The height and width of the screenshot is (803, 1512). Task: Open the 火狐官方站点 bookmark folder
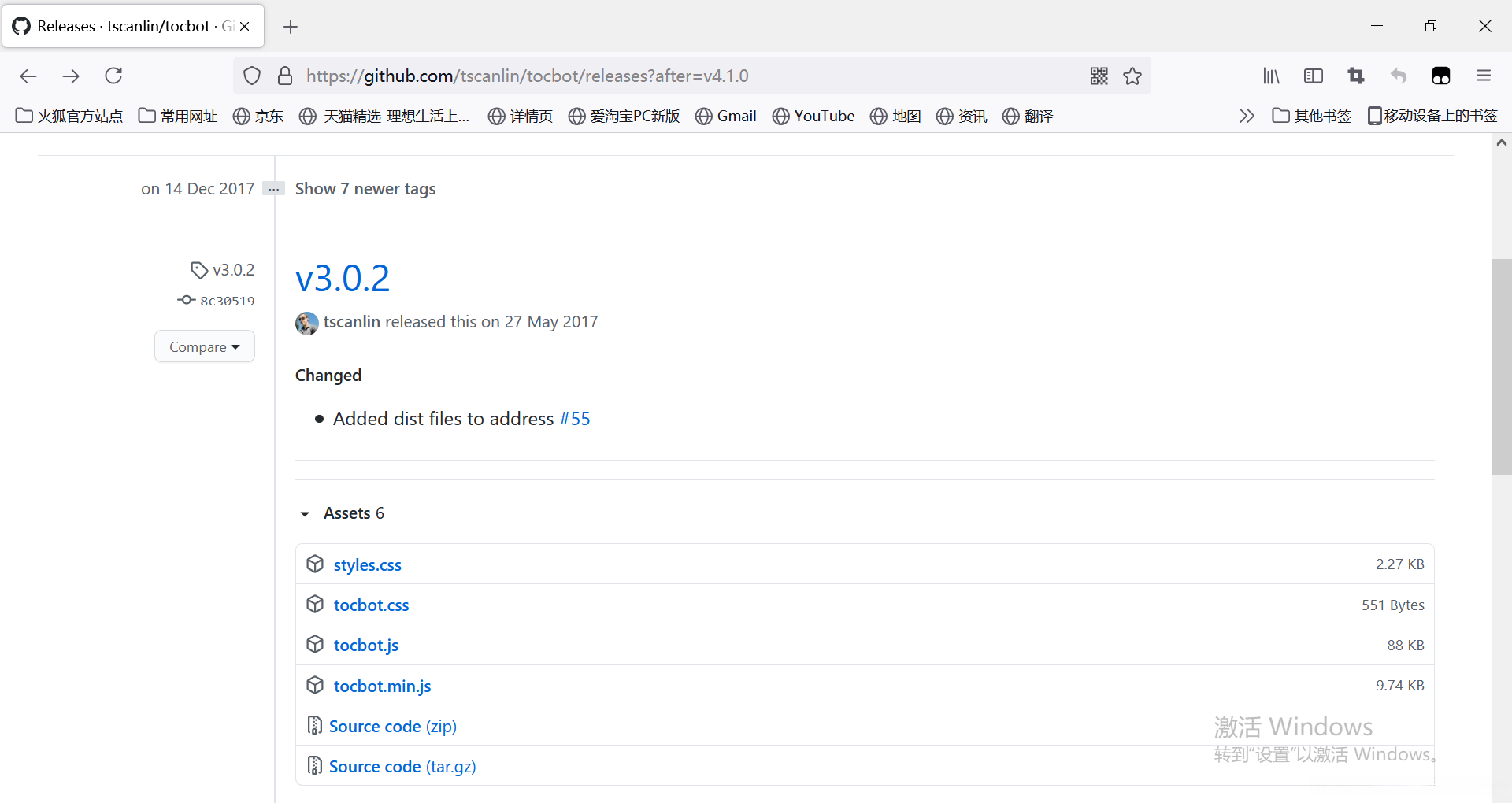pyautogui.click(x=69, y=117)
